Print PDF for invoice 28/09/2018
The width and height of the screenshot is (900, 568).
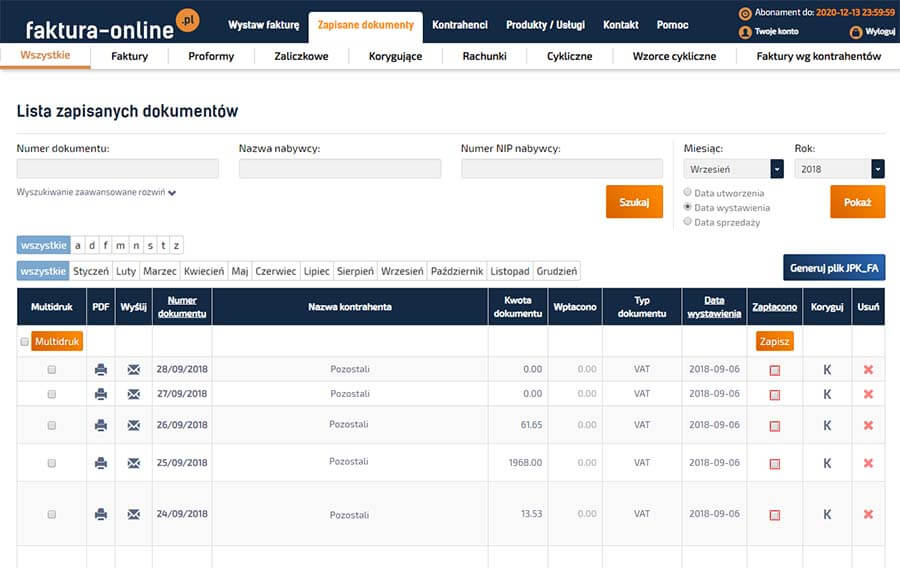[101, 369]
